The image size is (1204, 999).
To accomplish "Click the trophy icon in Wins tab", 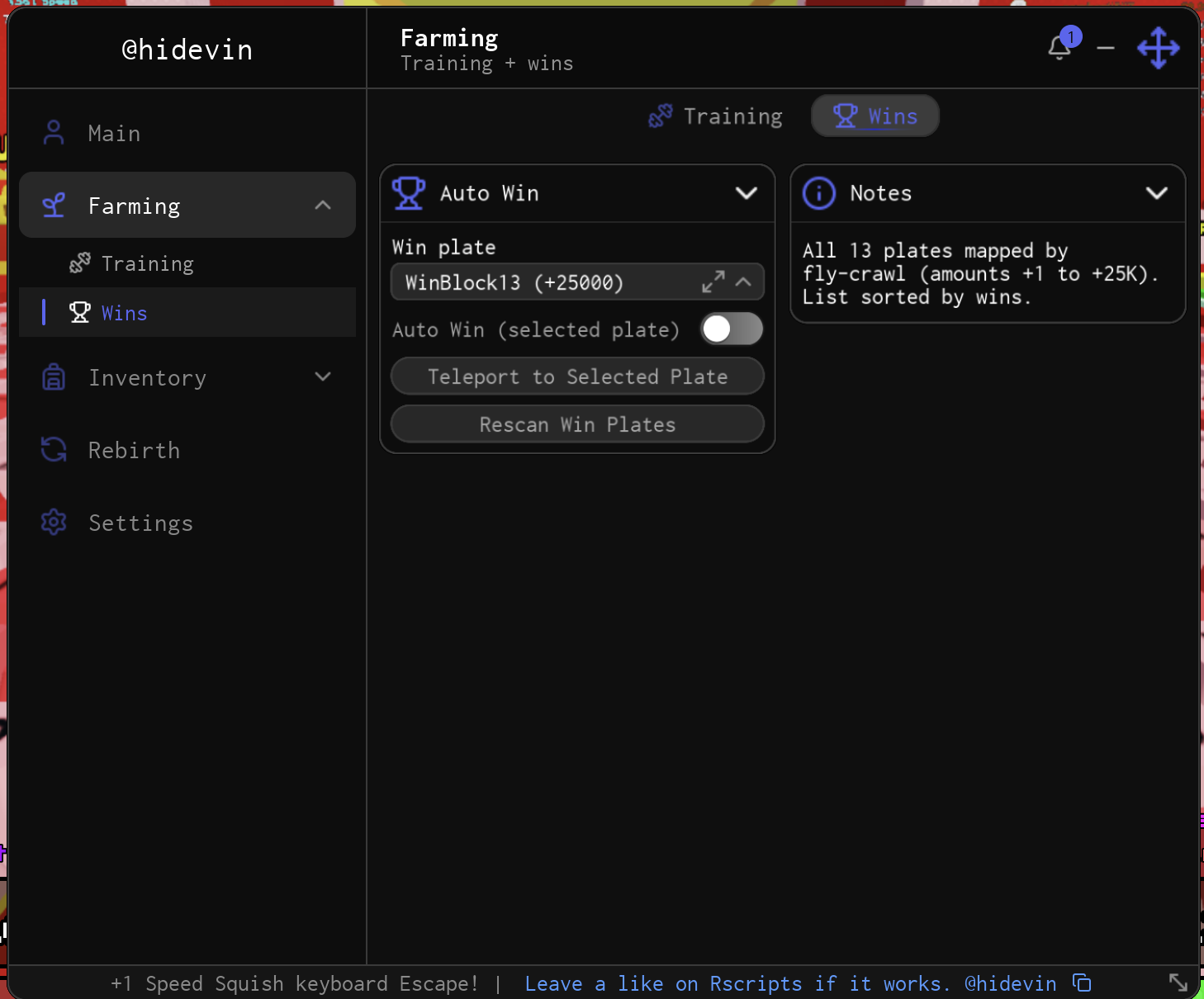I will (845, 116).
